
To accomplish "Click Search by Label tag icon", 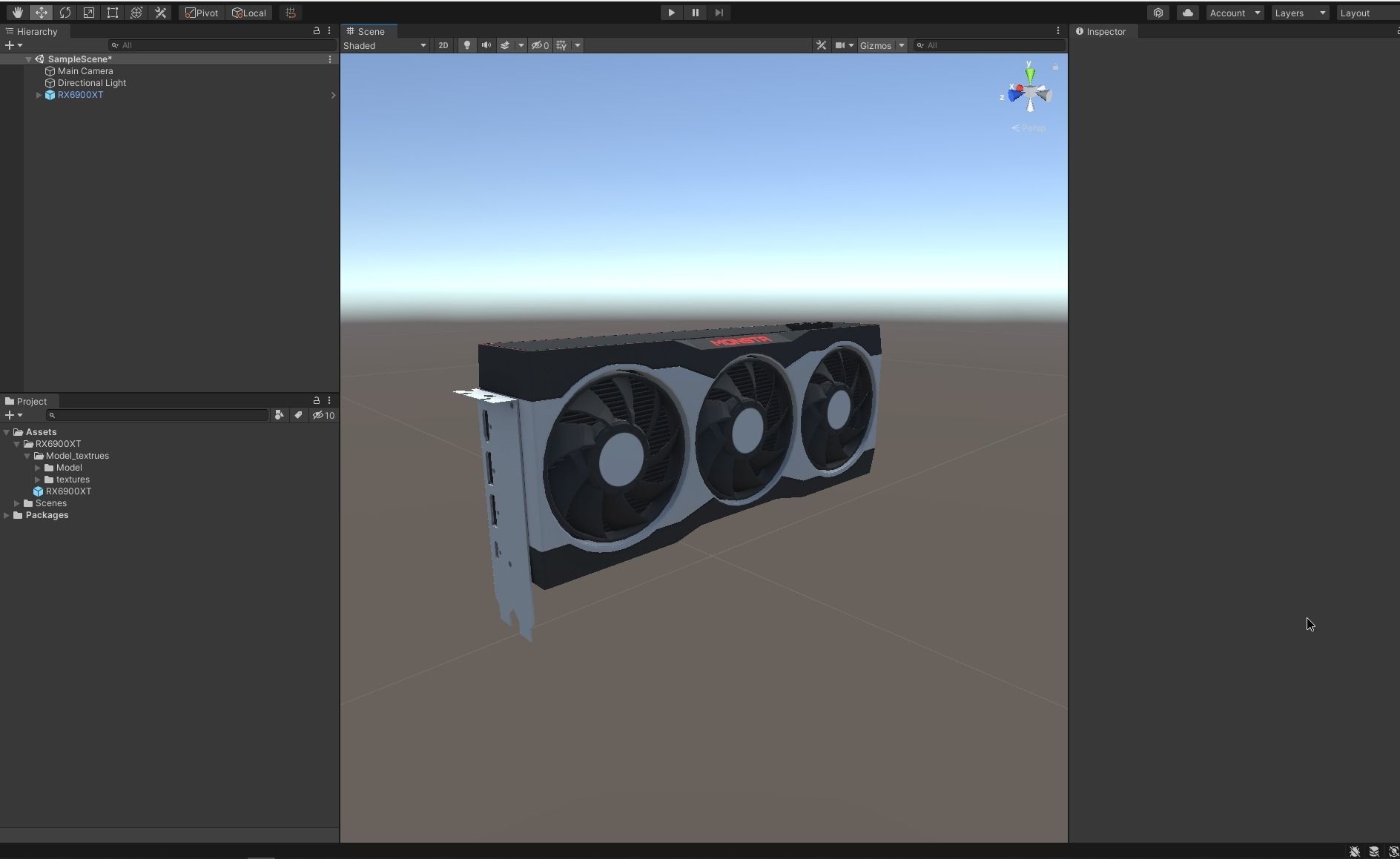I will pyautogui.click(x=298, y=415).
